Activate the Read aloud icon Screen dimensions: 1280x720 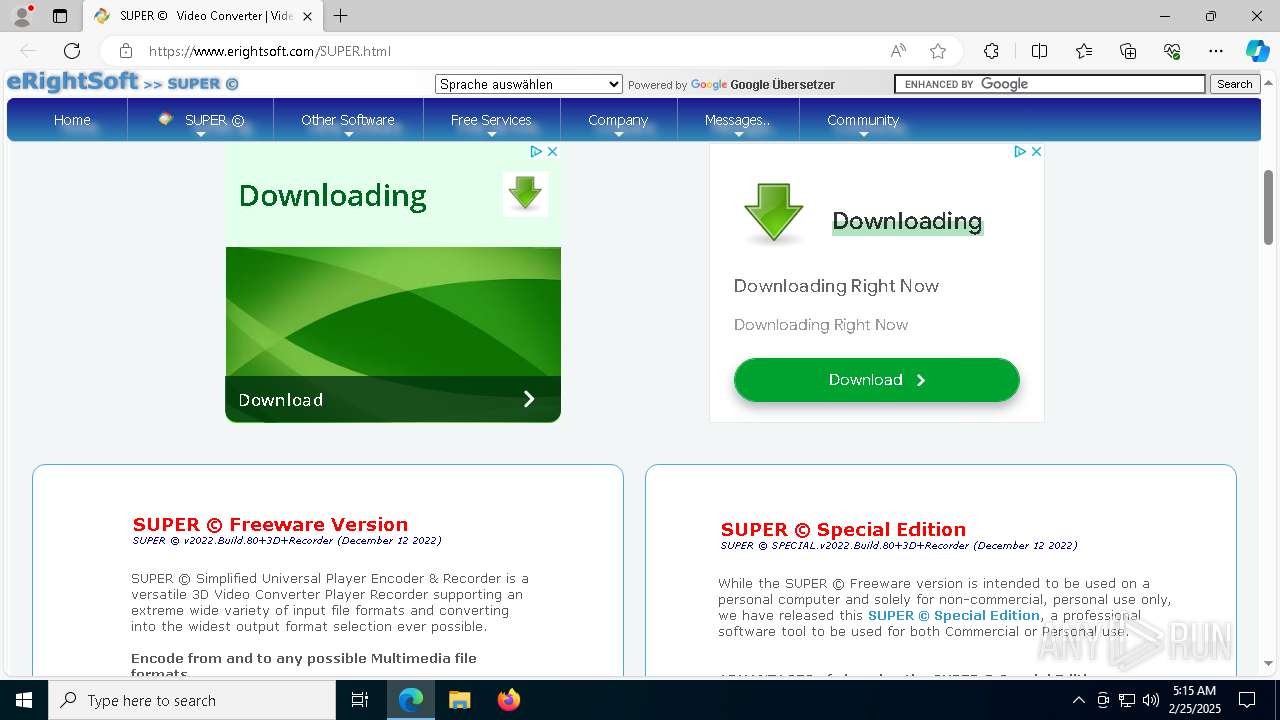[898, 51]
